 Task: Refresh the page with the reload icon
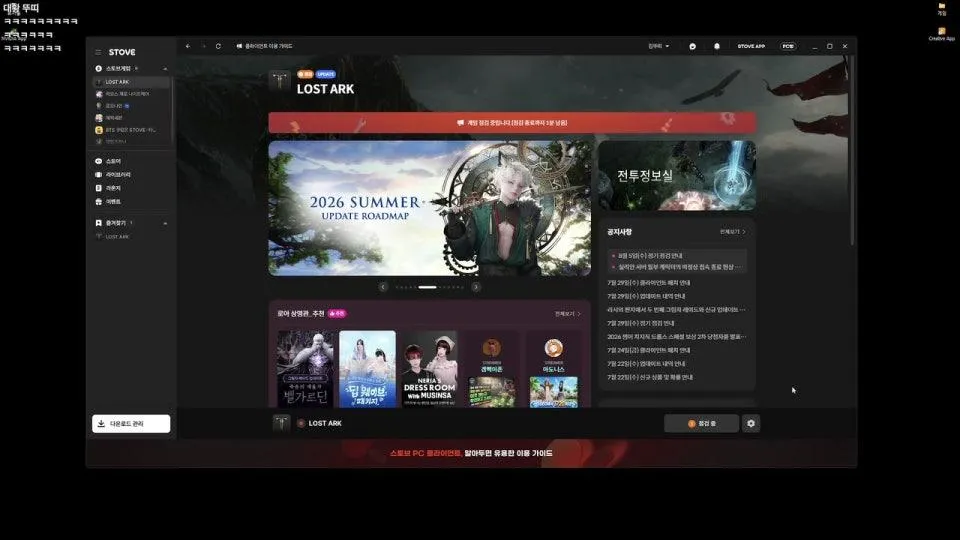[218, 47]
